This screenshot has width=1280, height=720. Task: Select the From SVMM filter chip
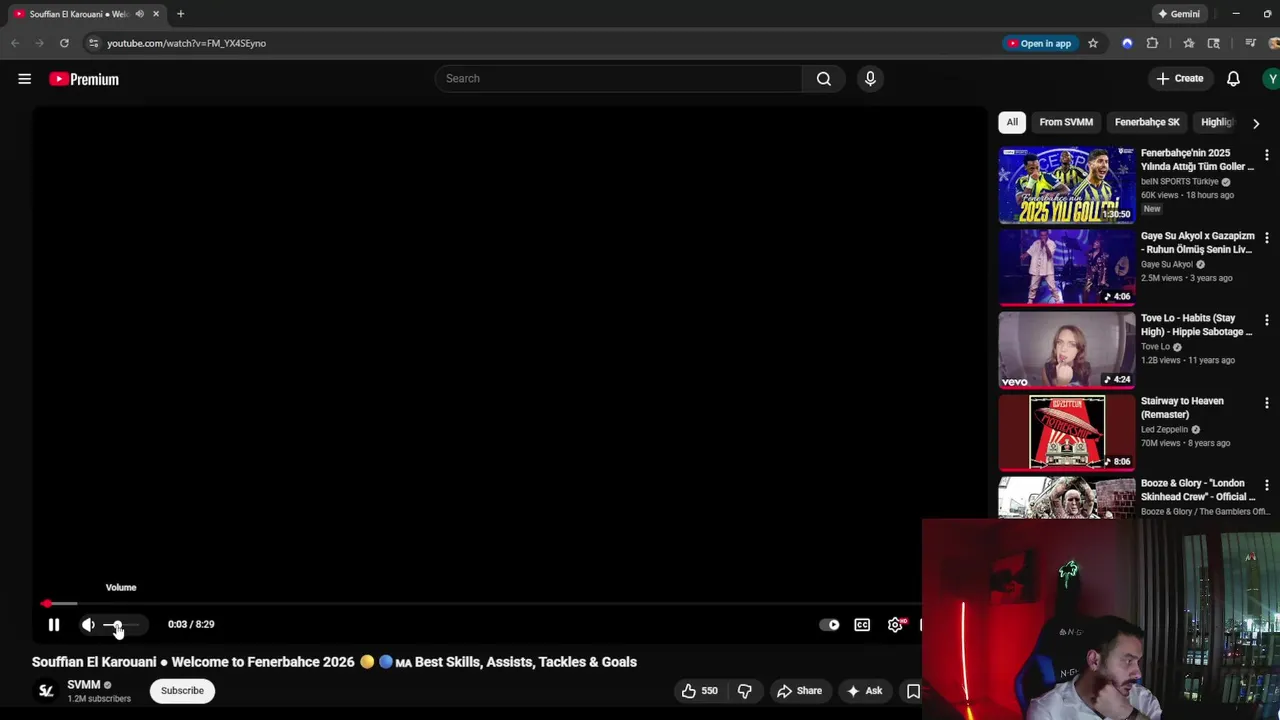[1066, 122]
